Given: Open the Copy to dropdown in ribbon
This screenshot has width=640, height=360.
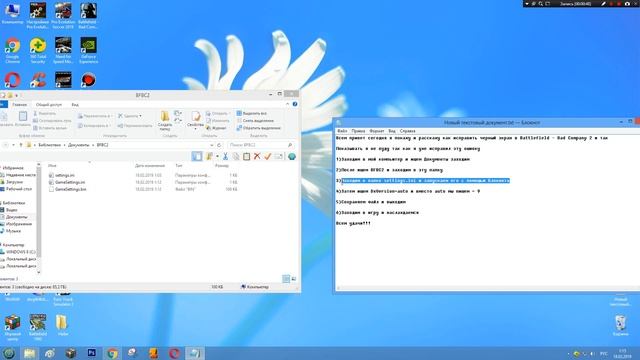Looking at the screenshot, I should (94, 126).
